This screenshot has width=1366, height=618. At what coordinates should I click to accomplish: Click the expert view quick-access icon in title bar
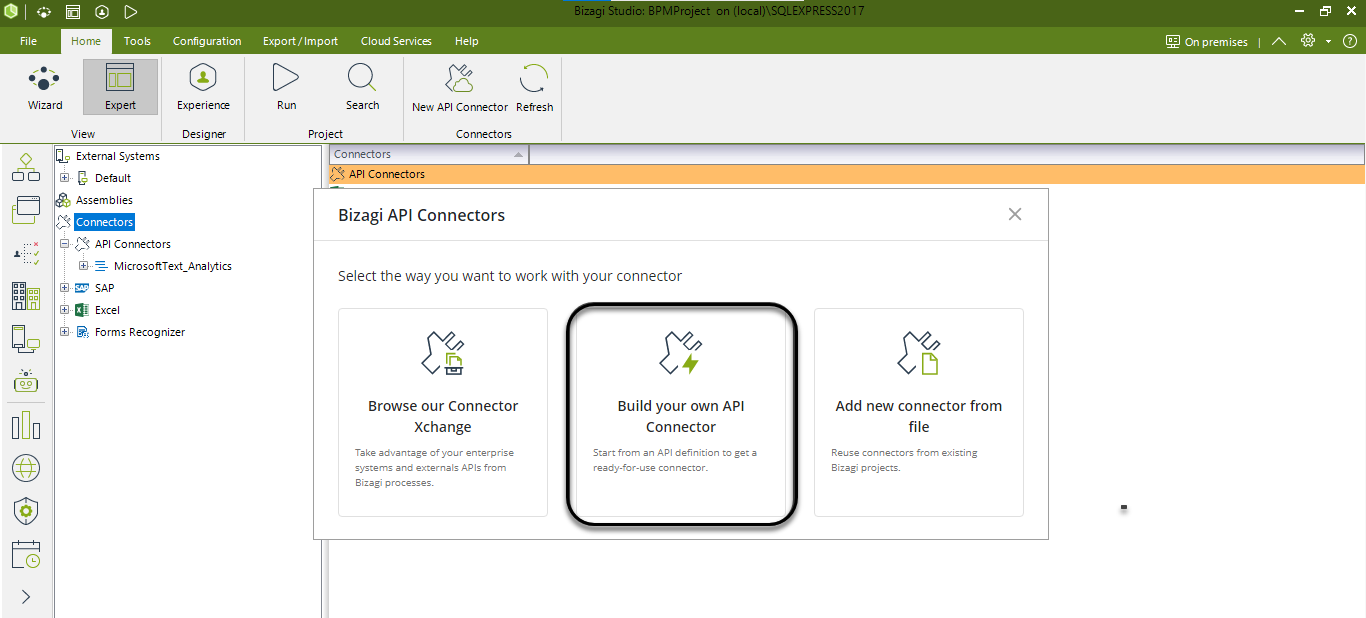[73, 12]
